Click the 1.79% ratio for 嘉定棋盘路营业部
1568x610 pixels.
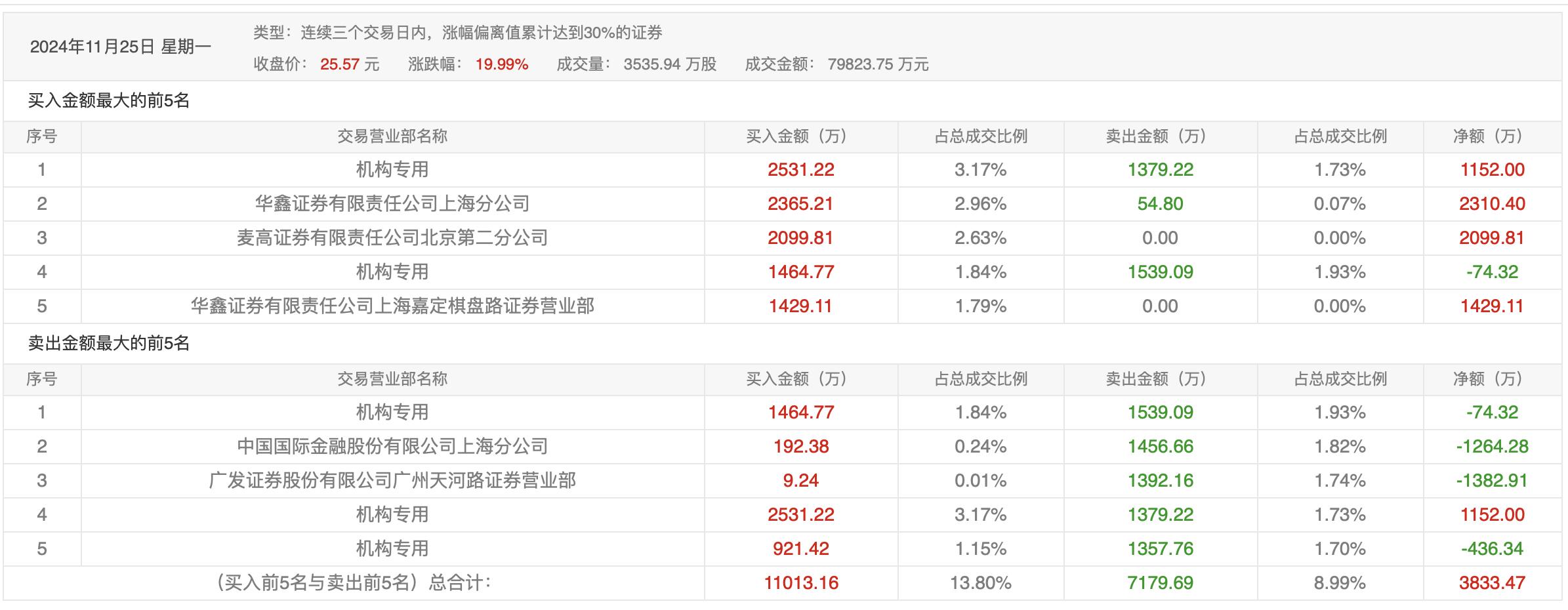pyautogui.click(x=981, y=306)
